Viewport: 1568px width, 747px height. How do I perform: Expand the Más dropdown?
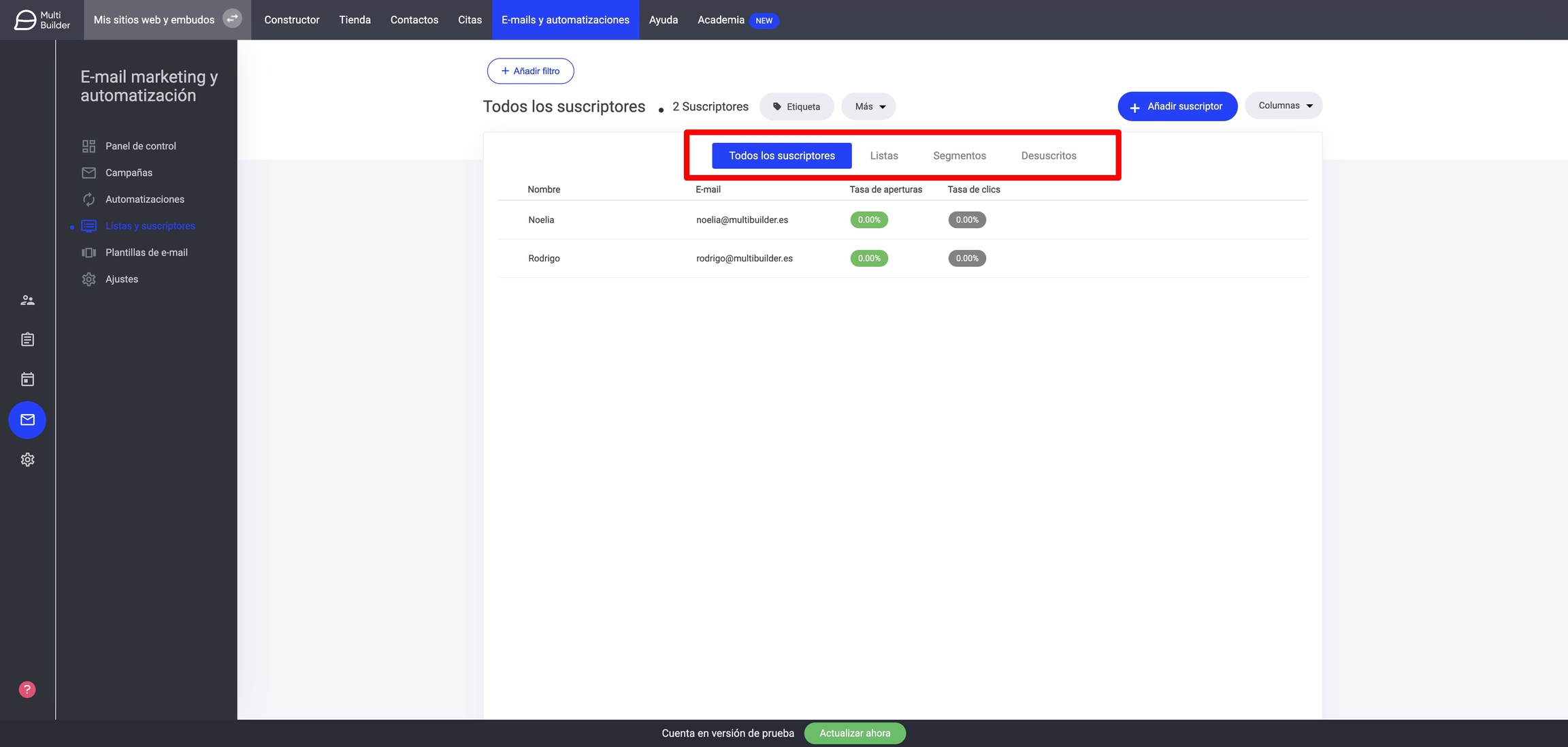[x=869, y=107]
